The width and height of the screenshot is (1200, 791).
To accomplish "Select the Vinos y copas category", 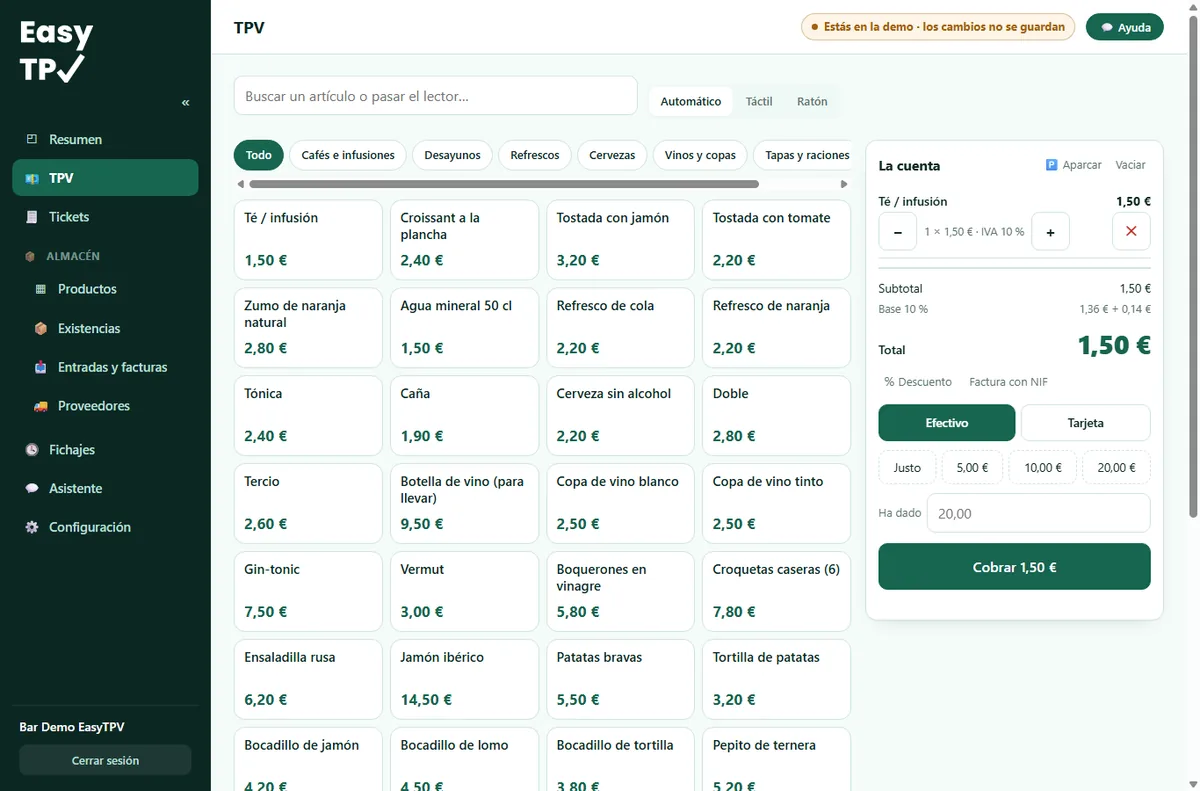I will tap(700, 155).
